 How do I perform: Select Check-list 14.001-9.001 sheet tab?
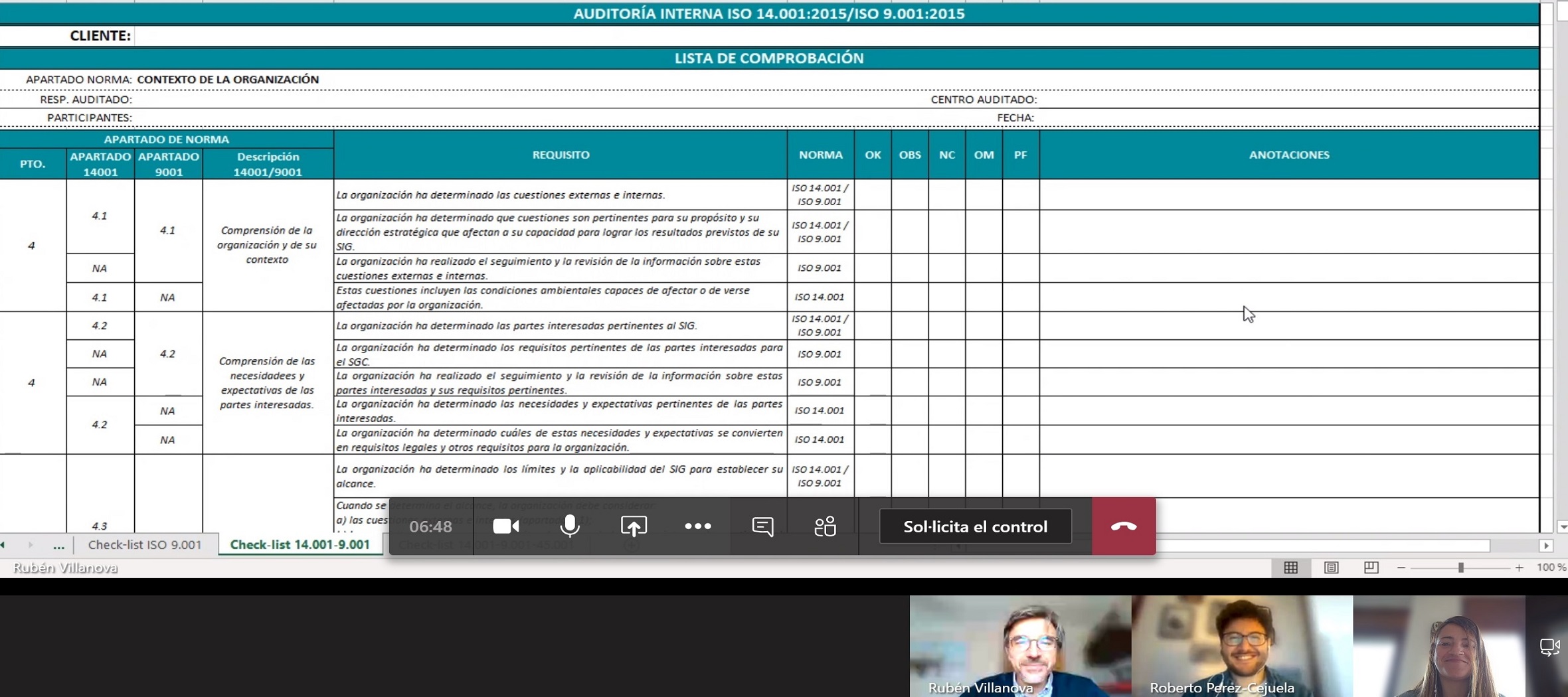pos(300,544)
